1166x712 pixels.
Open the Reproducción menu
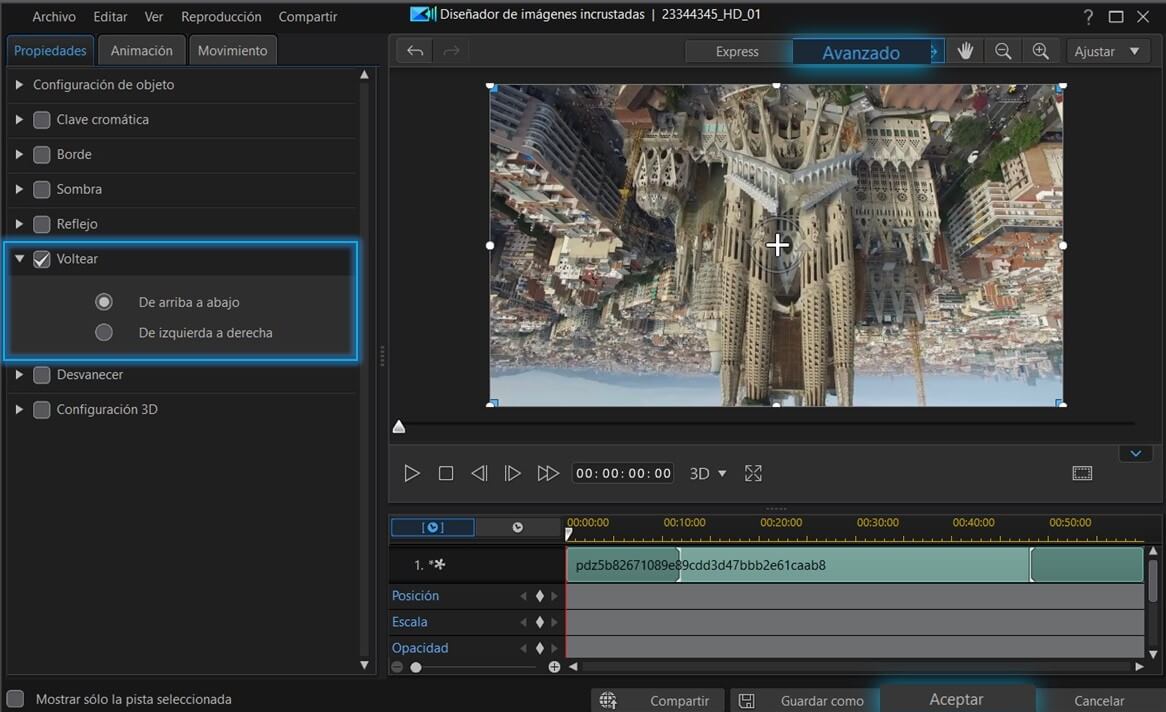pos(221,17)
